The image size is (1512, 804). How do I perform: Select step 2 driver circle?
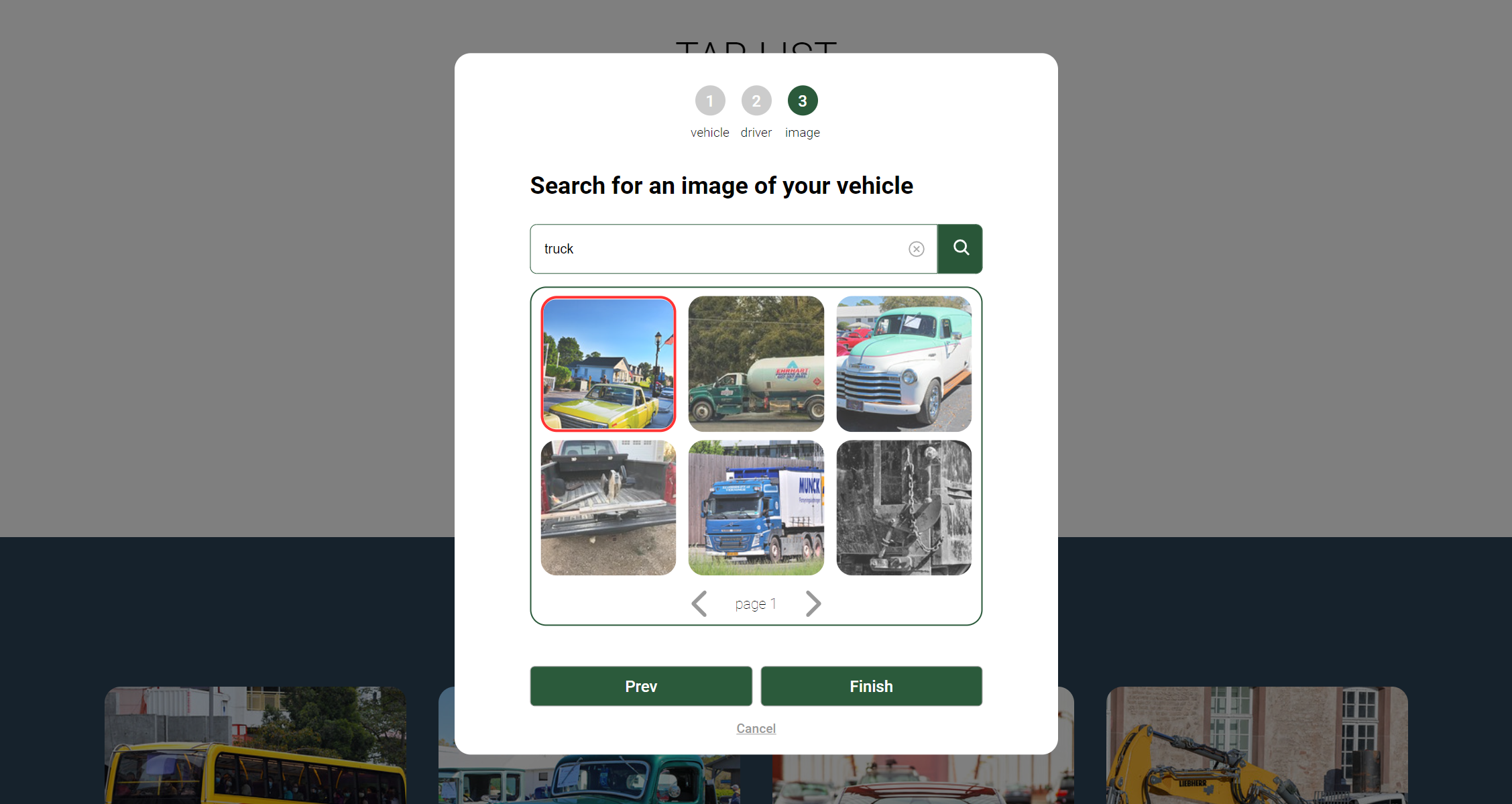pos(756,101)
